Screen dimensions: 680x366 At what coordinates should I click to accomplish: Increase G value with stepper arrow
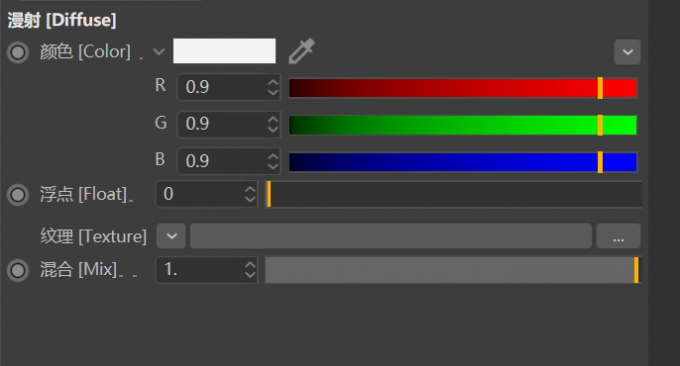(273, 119)
